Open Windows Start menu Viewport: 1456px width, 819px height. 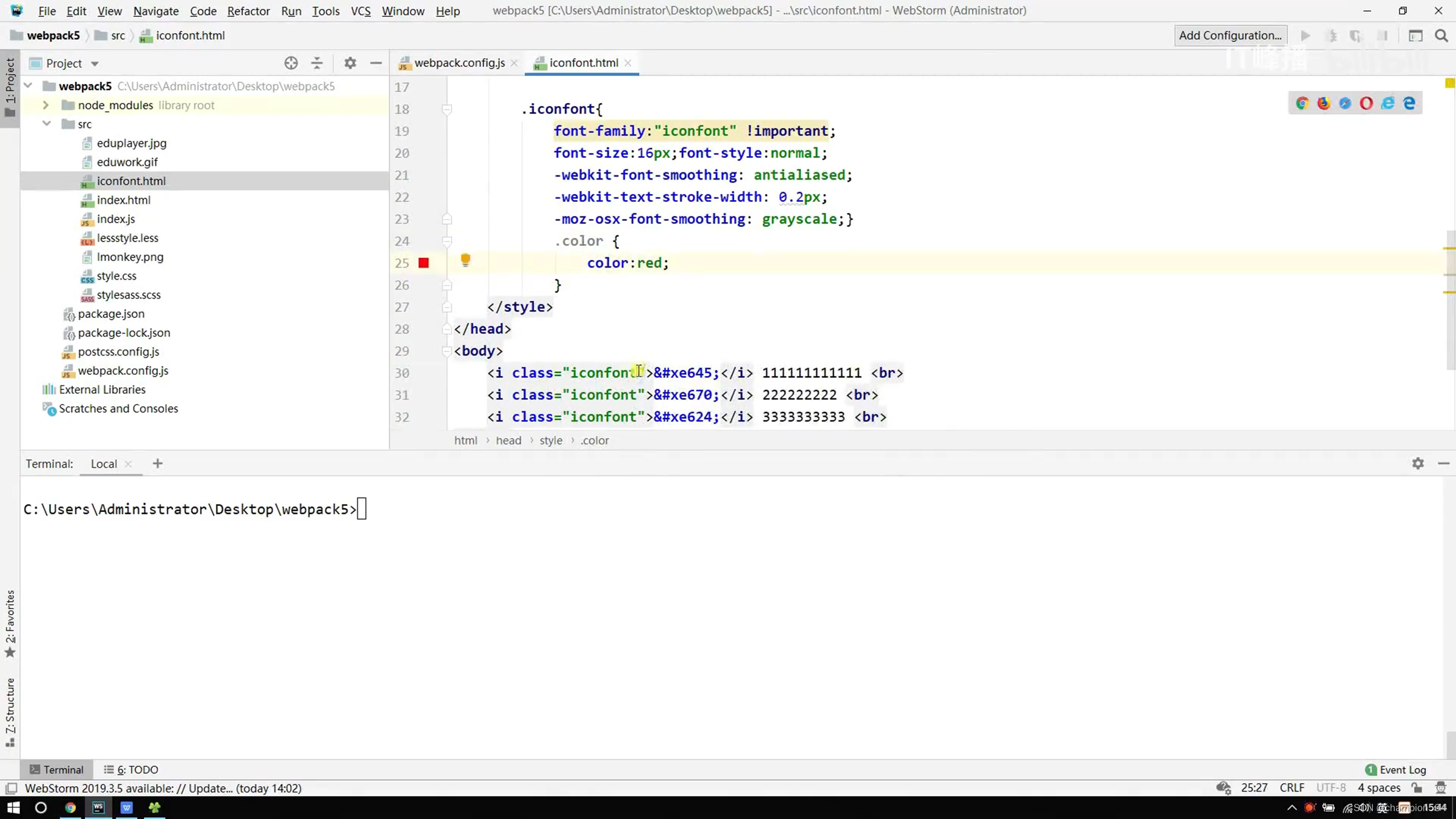(13, 807)
